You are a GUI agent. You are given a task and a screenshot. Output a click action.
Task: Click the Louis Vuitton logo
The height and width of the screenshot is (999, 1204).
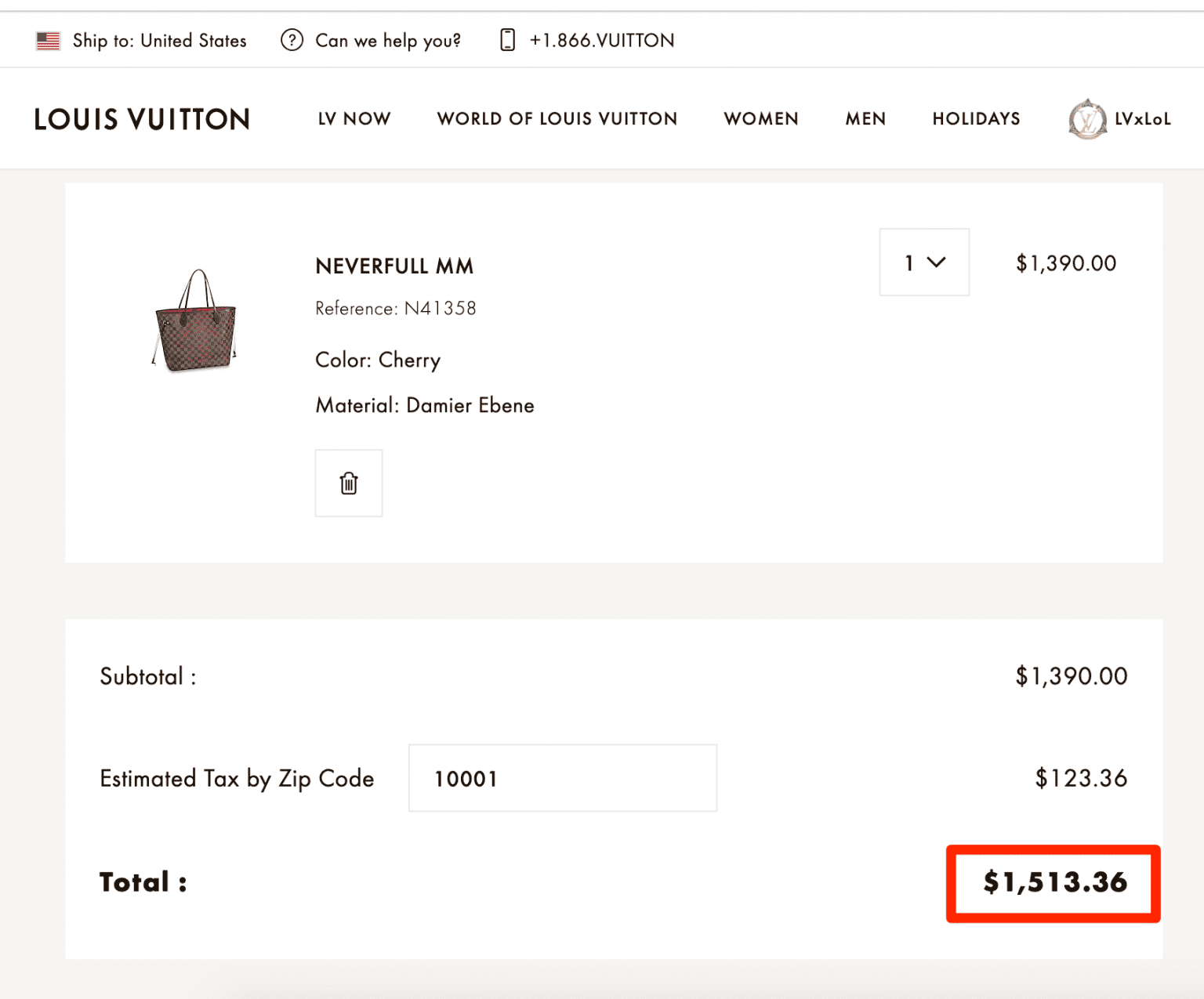point(142,119)
